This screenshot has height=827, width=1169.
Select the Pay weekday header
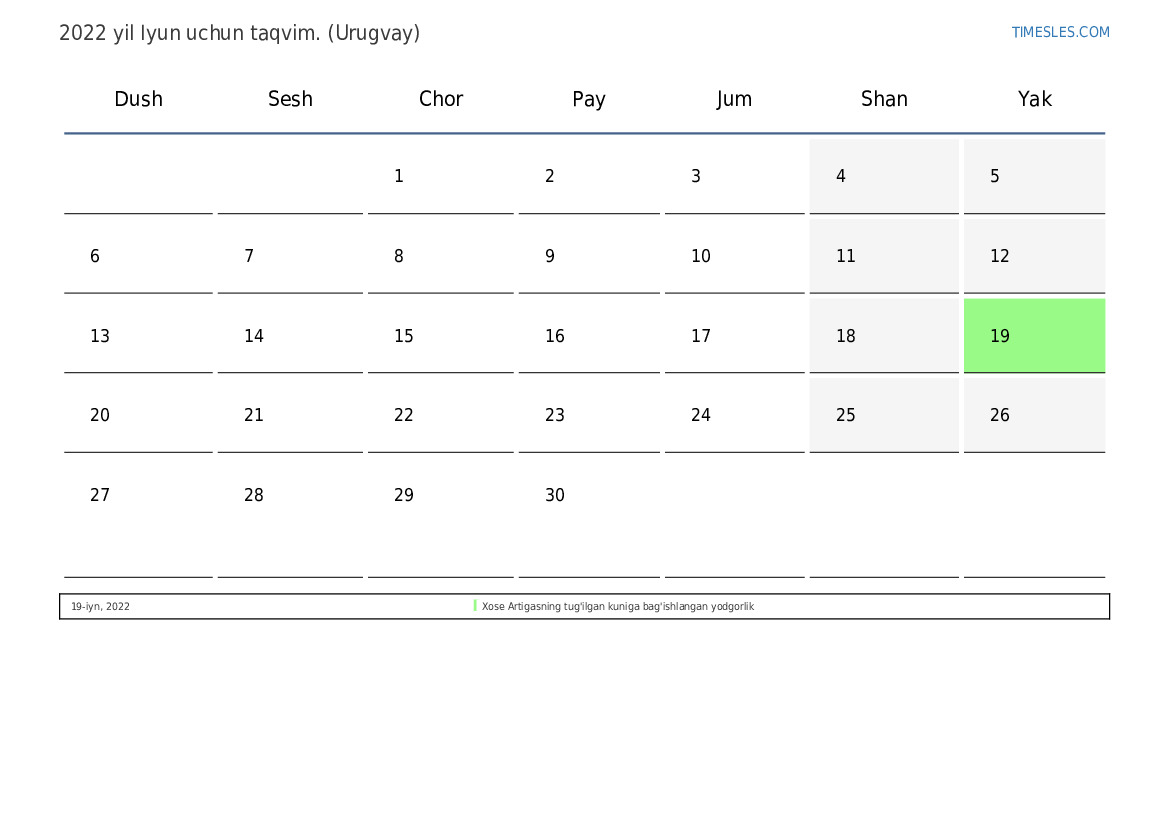coord(589,99)
